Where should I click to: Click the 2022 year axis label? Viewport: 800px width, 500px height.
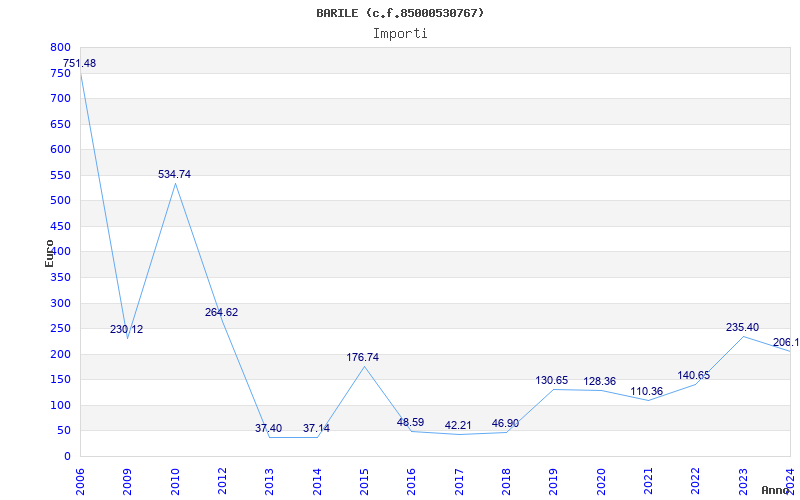(695, 482)
